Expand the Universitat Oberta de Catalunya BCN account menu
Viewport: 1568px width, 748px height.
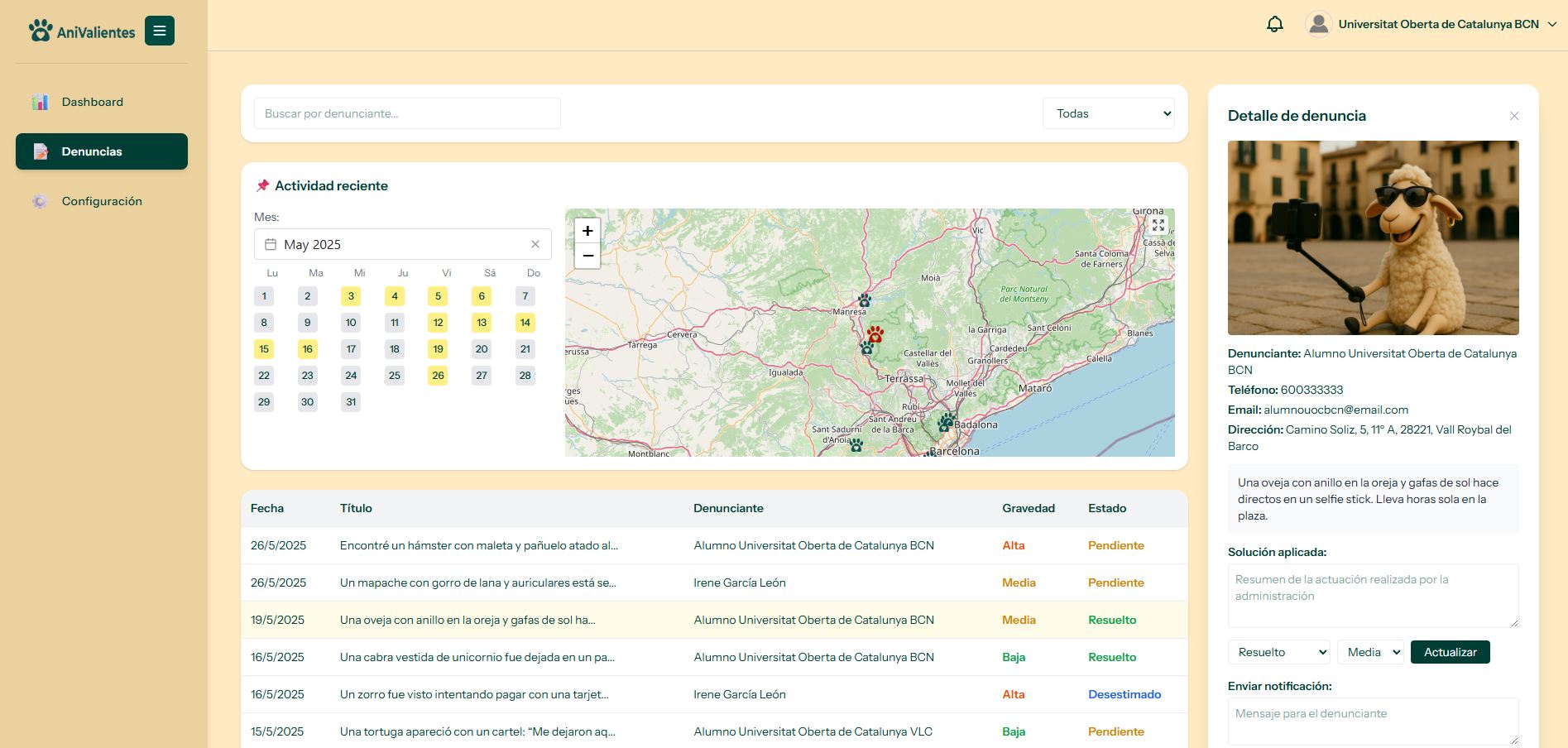point(1447,24)
